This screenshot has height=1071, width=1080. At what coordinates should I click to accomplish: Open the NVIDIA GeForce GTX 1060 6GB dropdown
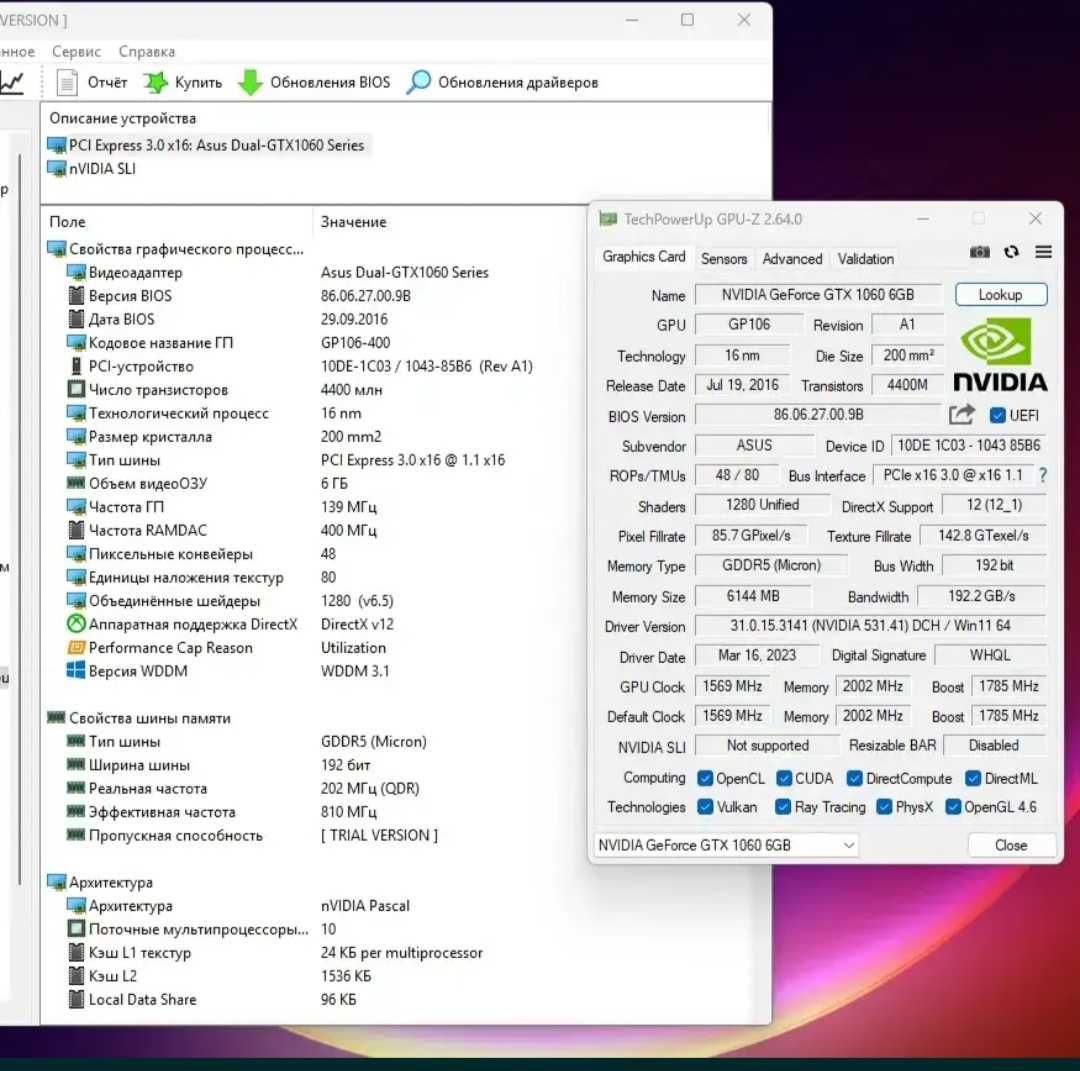point(726,845)
